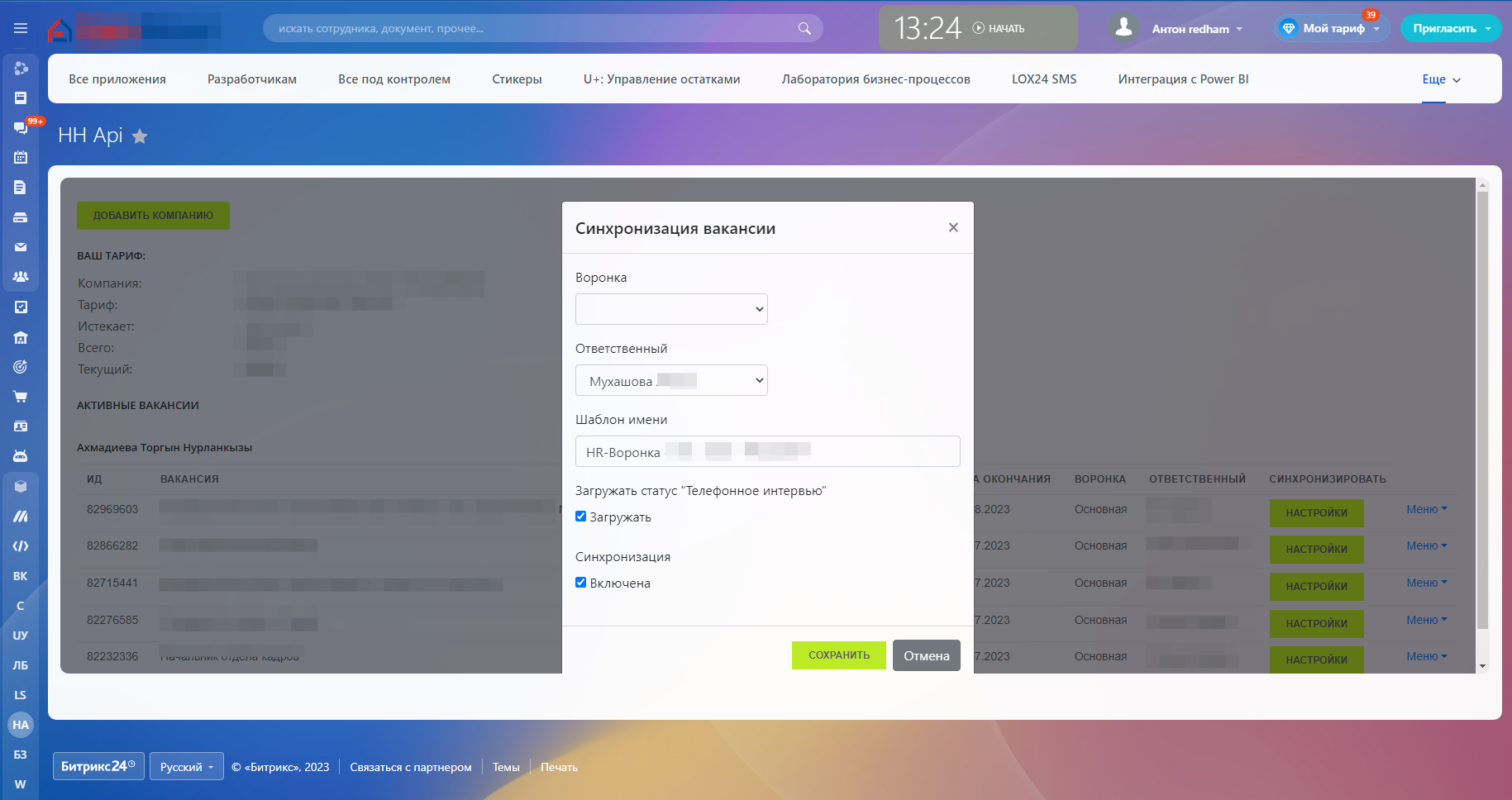Click the robot icon in sidebar
1512x800 pixels.
(21, 456)
